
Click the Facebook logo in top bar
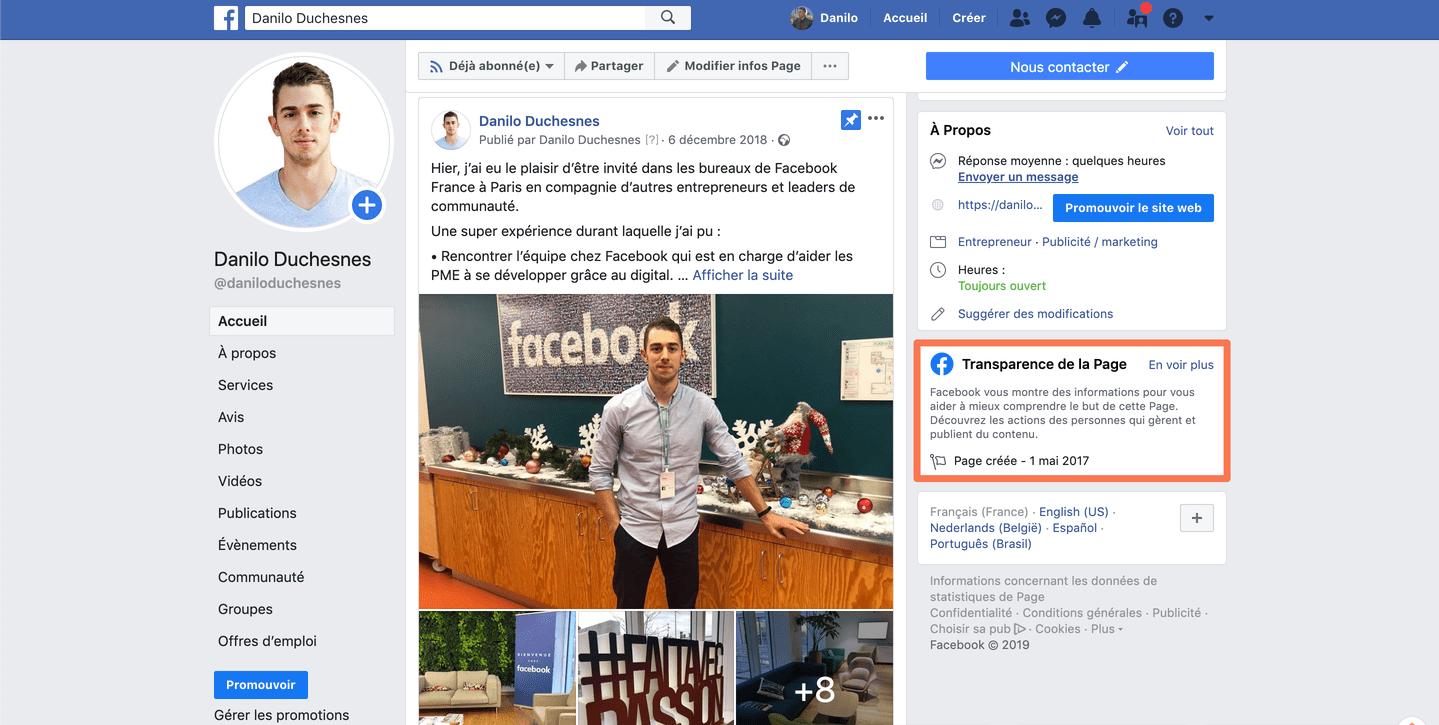click(226, 18)
